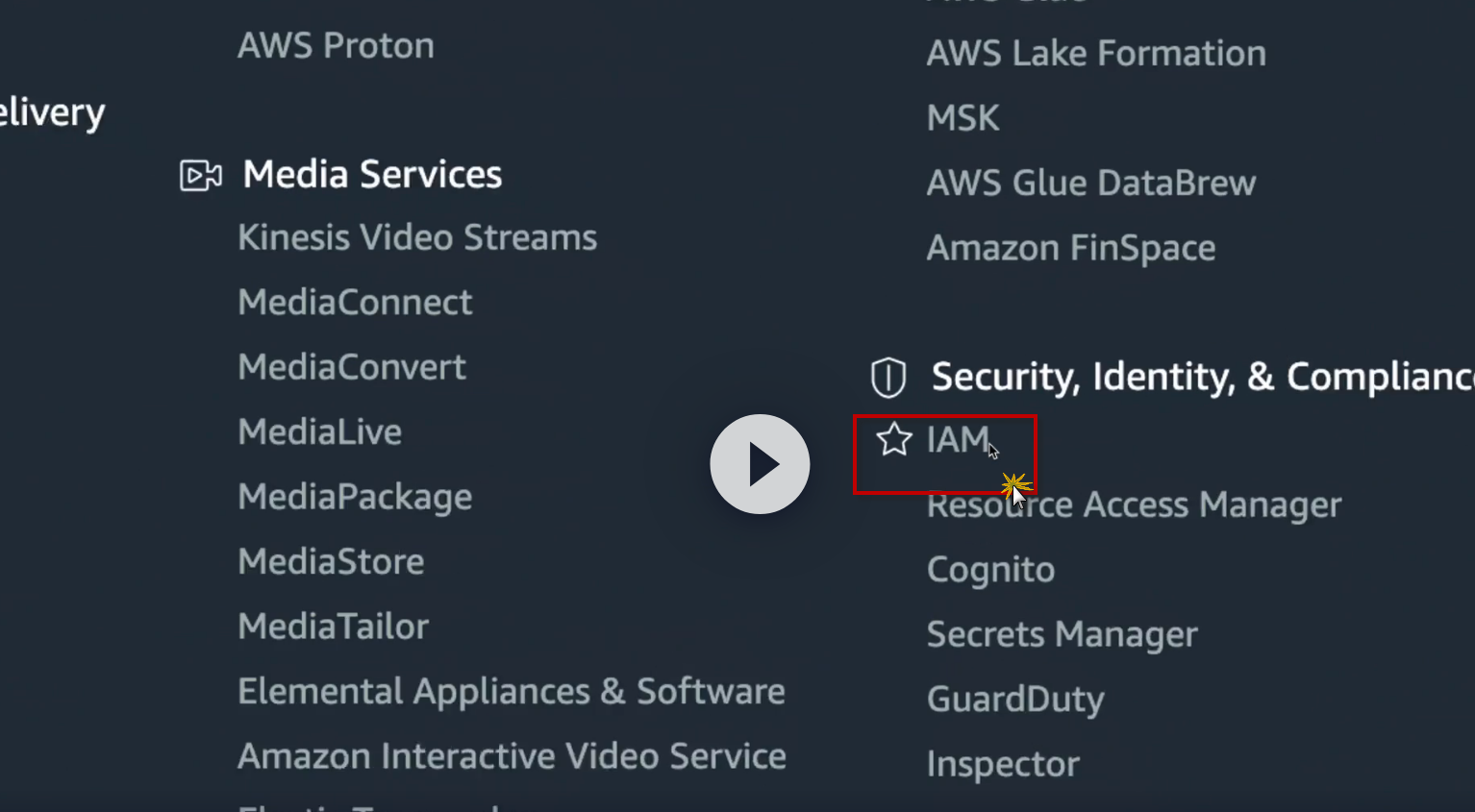This screenshot has width=1475, height=812.
Task: Open AWS Lake Formation
Action: coord(1096,54)
